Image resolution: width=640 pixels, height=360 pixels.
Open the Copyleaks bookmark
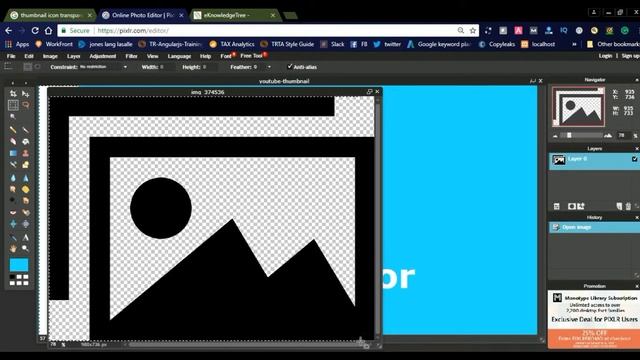[497, 44]
